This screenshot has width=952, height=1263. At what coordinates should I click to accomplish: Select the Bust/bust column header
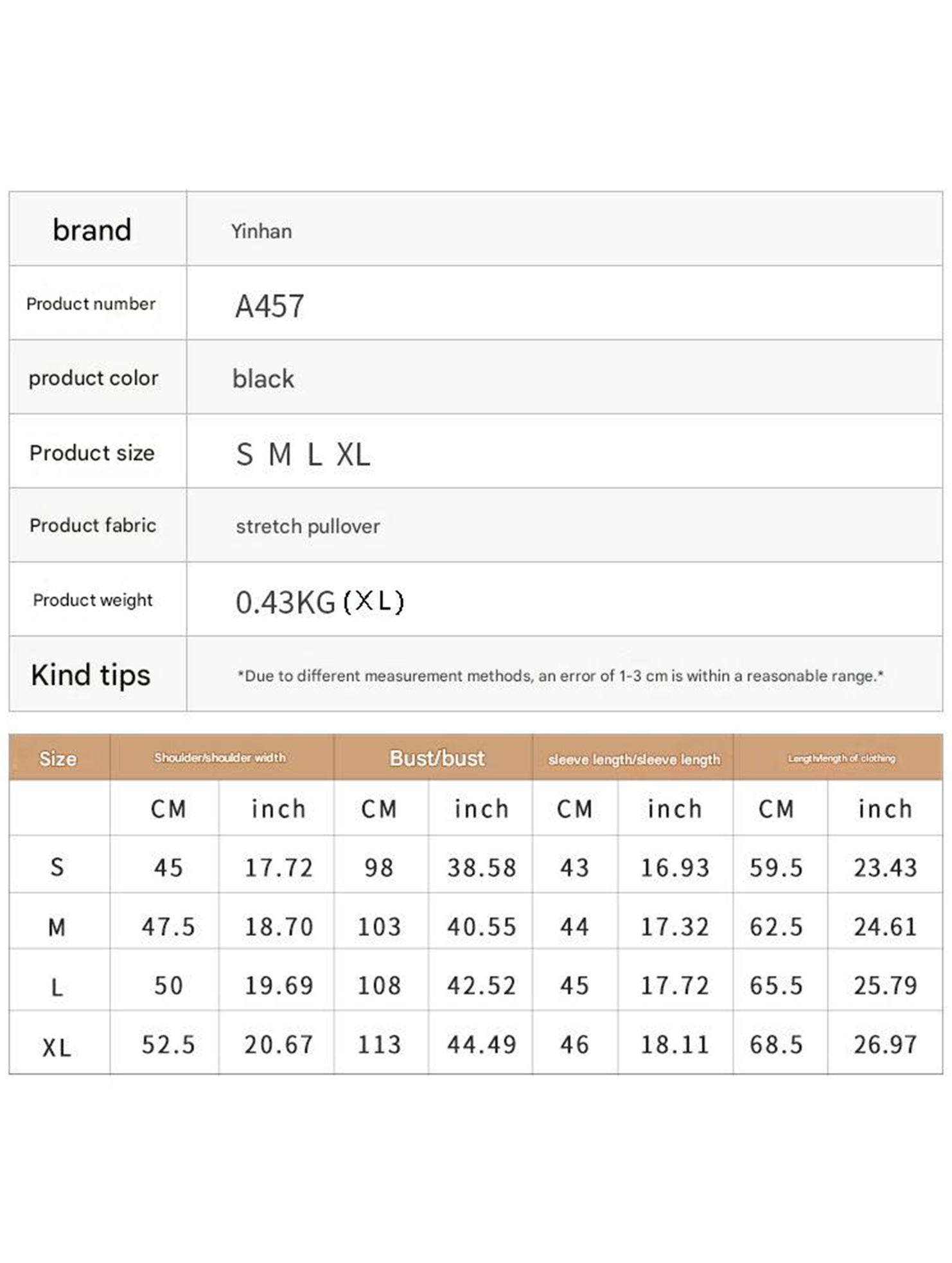point(437,759)
